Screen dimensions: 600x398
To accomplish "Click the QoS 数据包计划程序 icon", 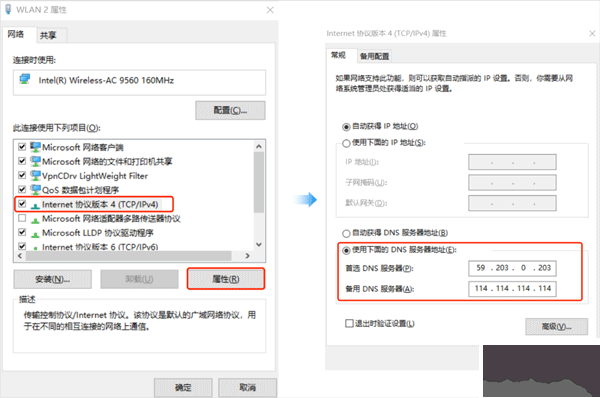I will (x=35, y=189).
